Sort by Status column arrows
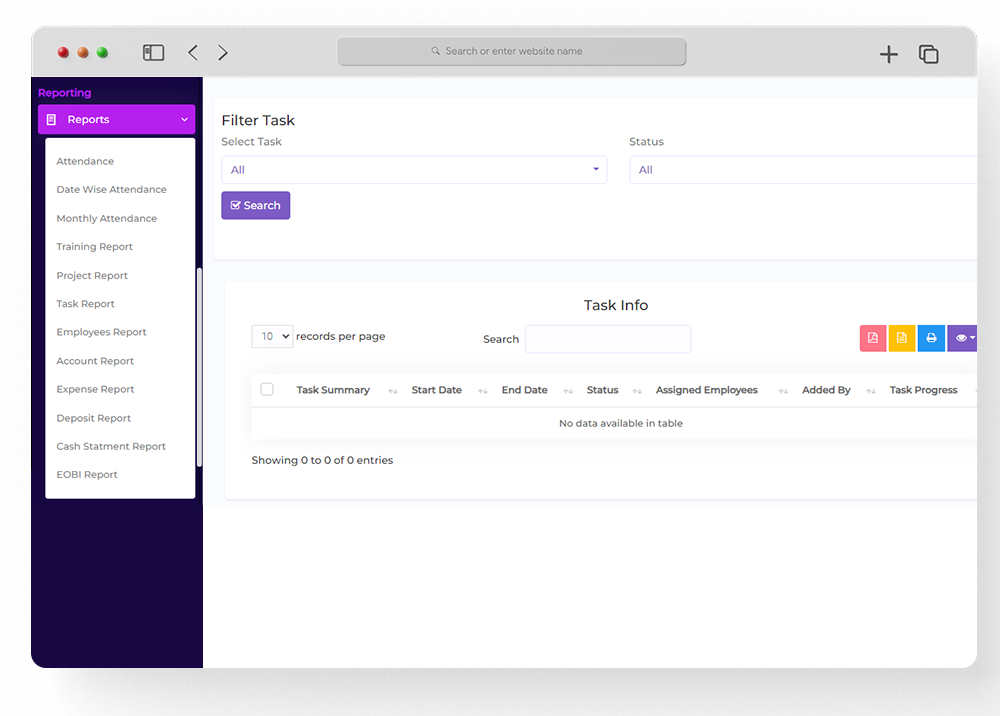Viewport: 1000px width, 716px height. coord(637,391)
